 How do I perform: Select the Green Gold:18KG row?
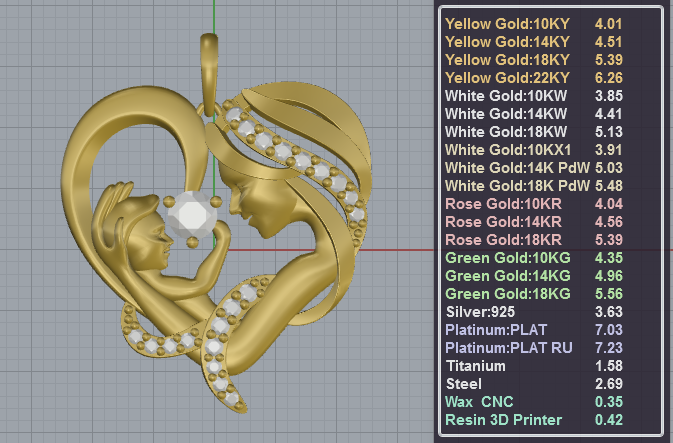534,294
